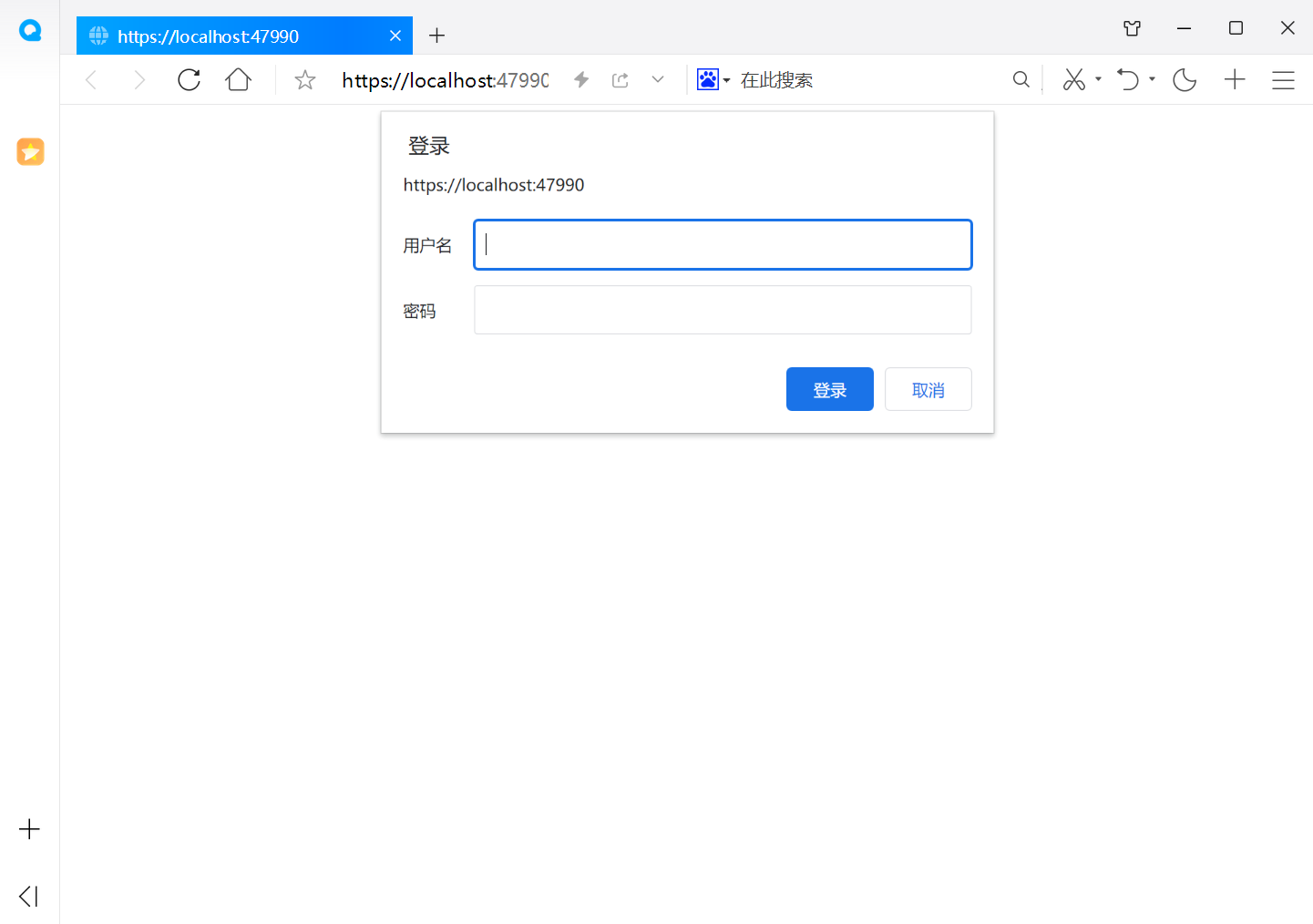Submit with the blue 登录 button

click(830, 389)
